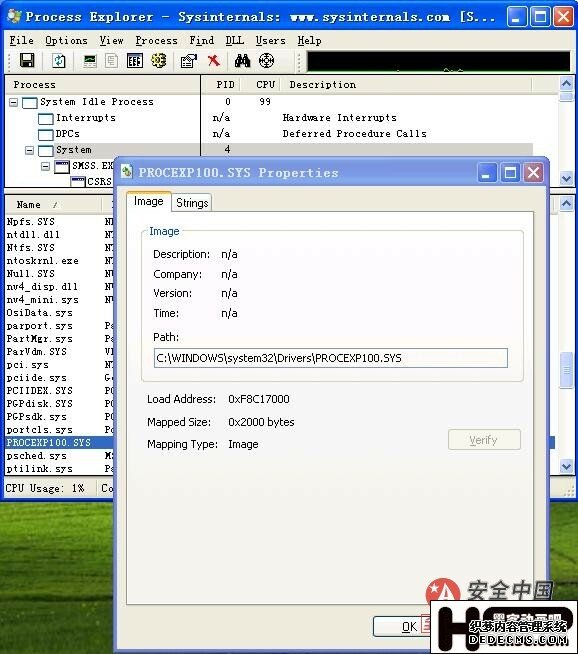Screen dimensions: 578x654
Task: Click the Path text field
Action: (x=331, y=358)
